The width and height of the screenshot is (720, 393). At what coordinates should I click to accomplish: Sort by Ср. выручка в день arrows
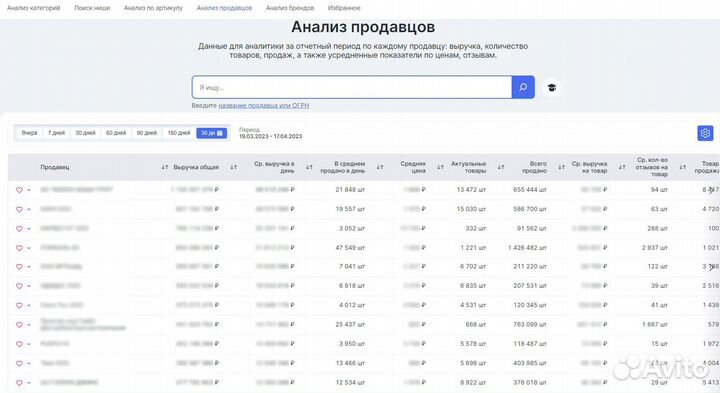tap(309, 167)
